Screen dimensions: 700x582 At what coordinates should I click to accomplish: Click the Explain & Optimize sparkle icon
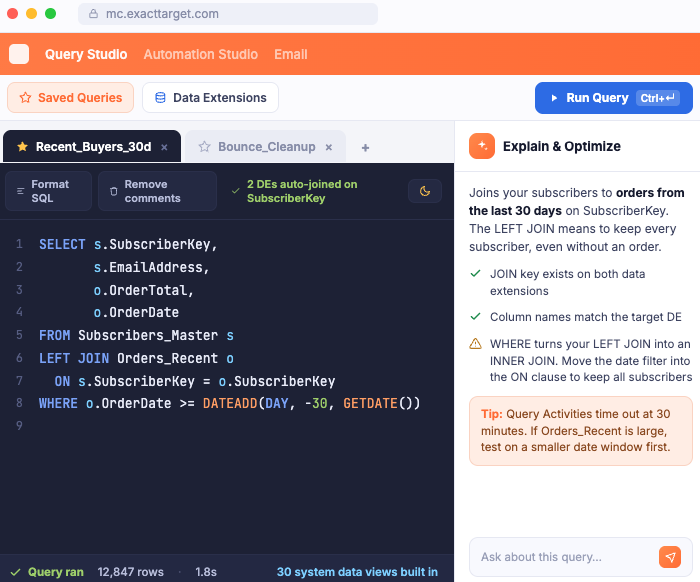482,146
